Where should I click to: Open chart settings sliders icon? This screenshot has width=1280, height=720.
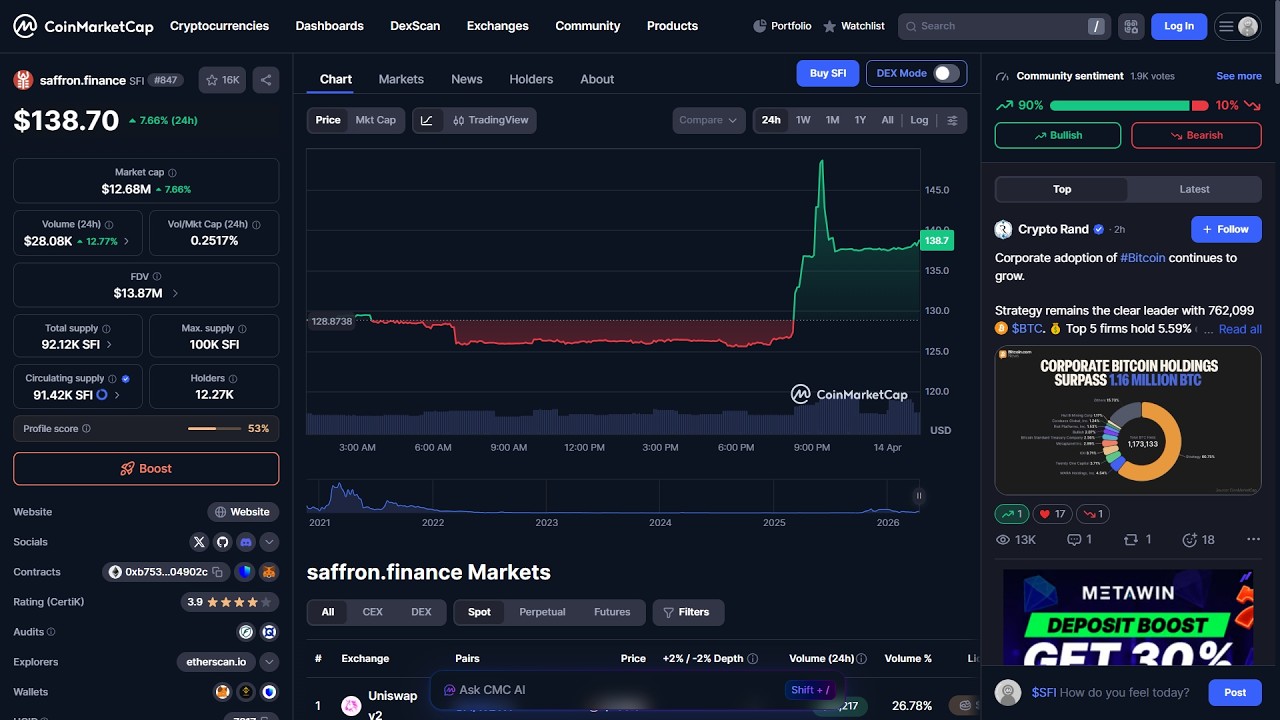click(952, 120)
